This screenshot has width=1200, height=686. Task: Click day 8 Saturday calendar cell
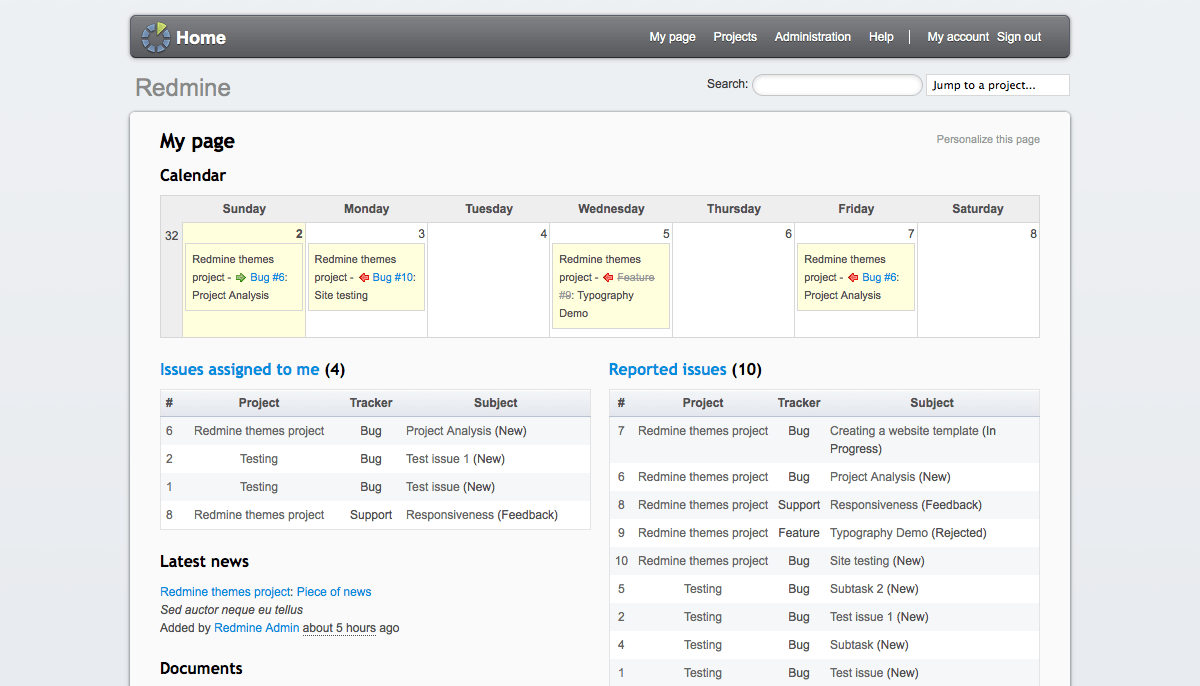[x=978, y=280]
